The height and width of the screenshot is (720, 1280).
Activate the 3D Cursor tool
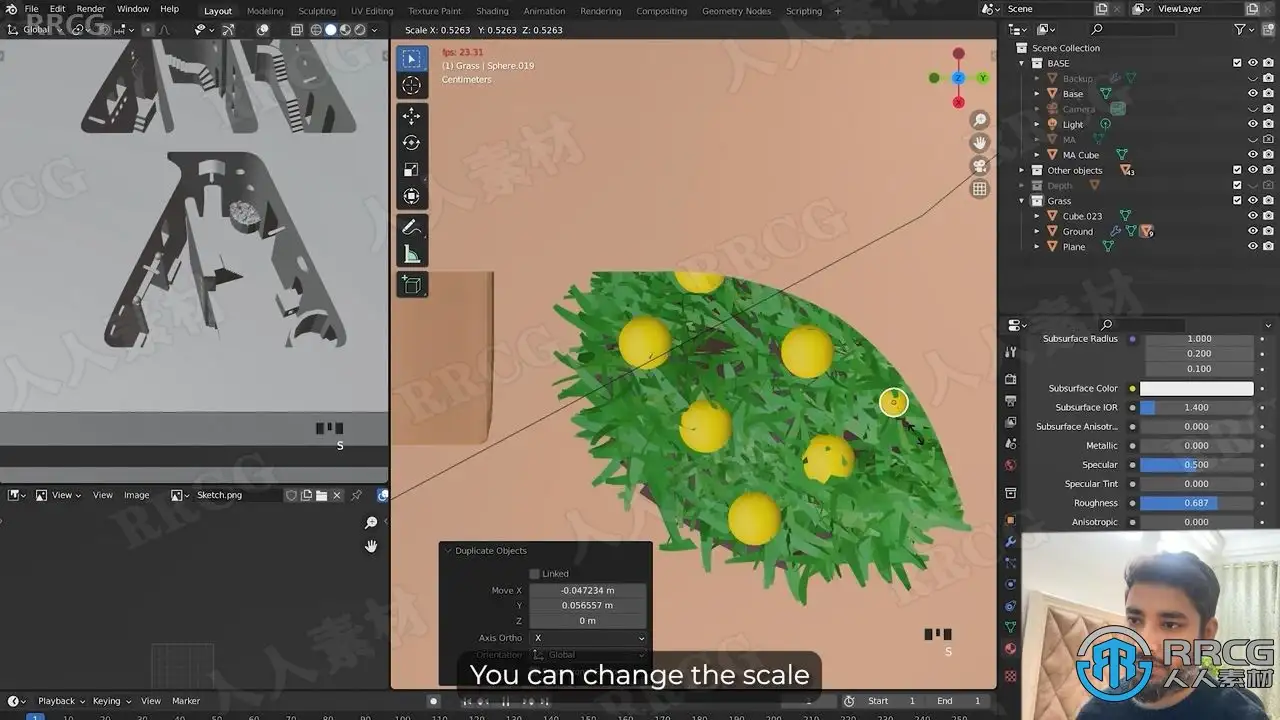[x=411, y=86]
